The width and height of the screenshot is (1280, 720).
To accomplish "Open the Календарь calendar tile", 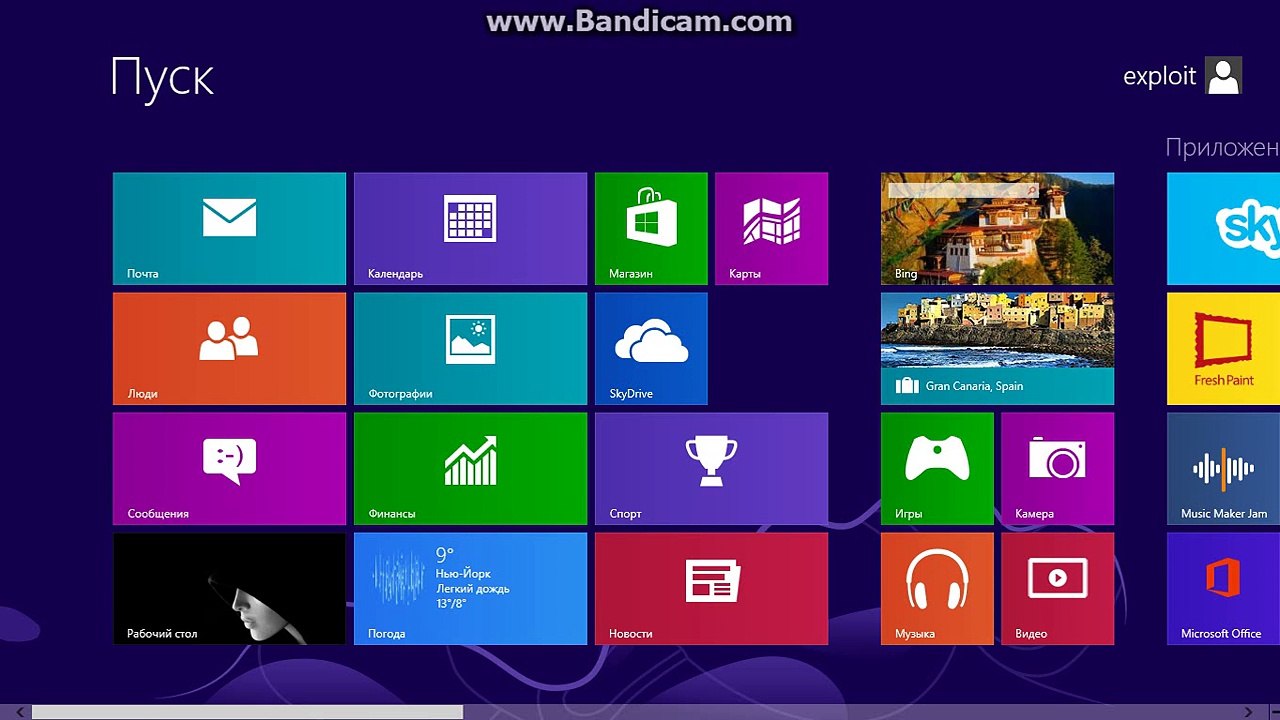I will (470, 229).
